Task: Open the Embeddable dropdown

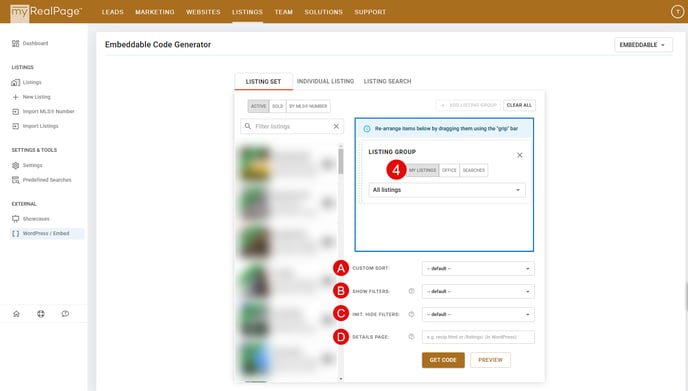Action: (x=643, y=45)
